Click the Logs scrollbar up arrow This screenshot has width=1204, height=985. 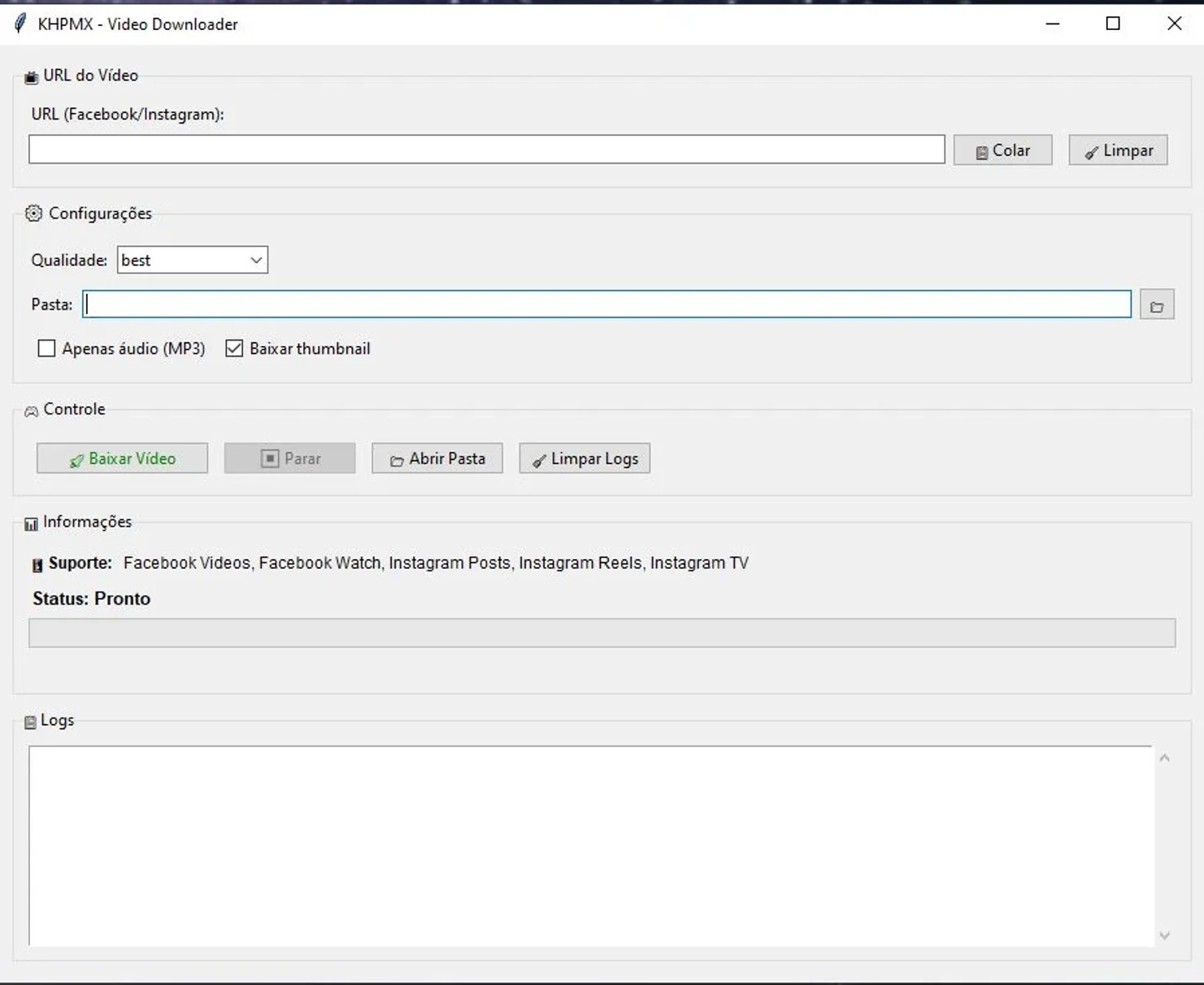pyautogui.click(x=1164, y=758)
